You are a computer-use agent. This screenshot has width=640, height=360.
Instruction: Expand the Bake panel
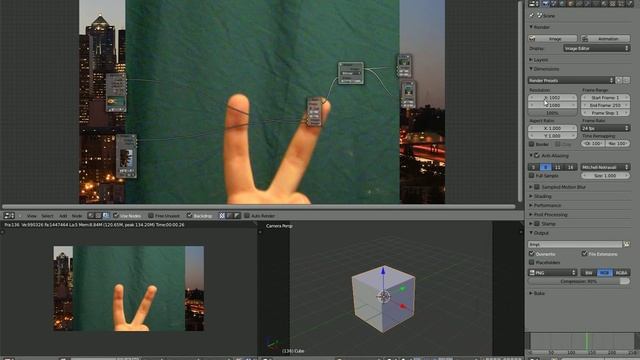531,293
